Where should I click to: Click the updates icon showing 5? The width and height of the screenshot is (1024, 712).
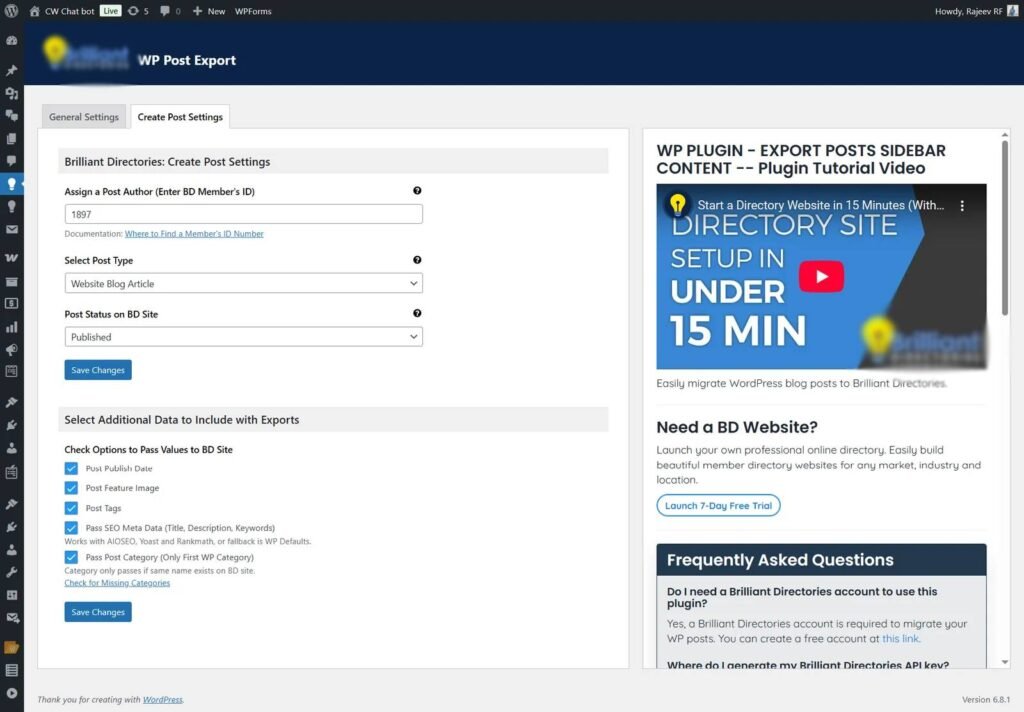138,11
